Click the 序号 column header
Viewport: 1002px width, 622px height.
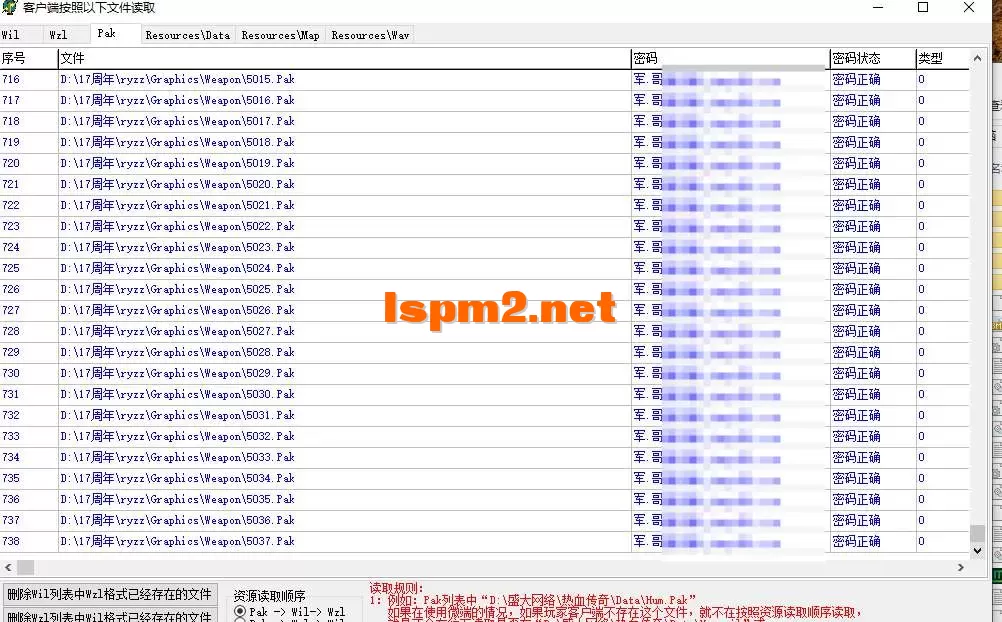(x=29, y=59)
